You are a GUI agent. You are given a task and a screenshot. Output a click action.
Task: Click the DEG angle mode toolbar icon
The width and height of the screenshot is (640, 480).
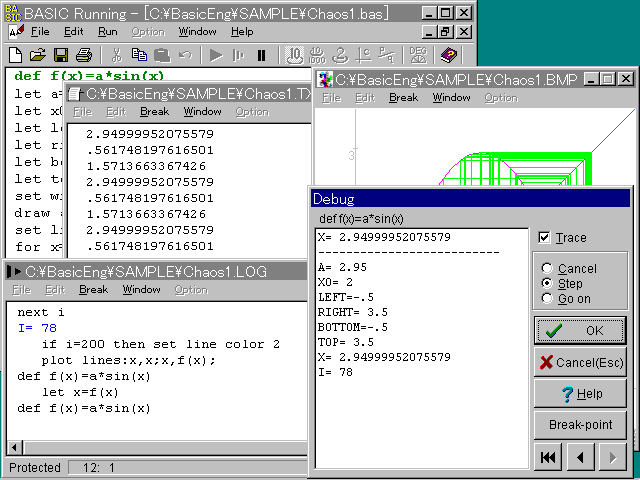pyautogui.click(x=417, y=55)
